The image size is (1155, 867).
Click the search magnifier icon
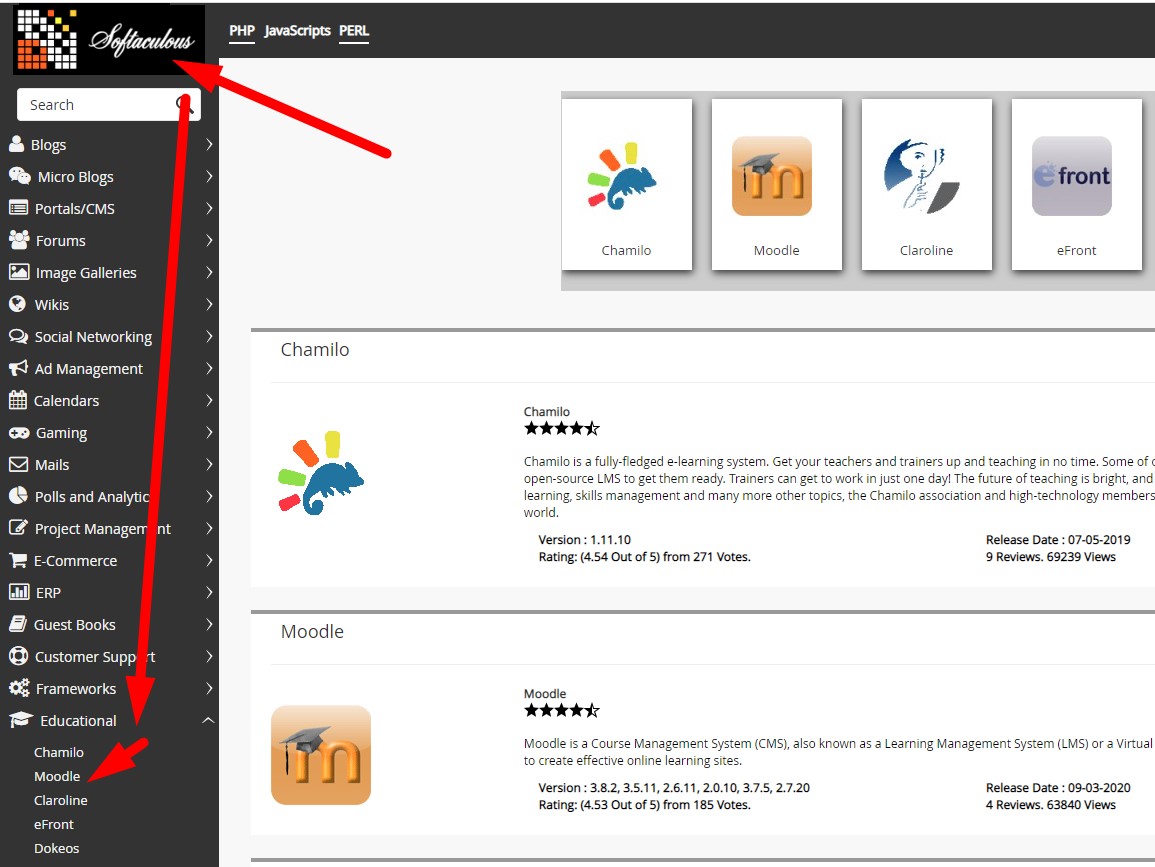tap(184, 105)
